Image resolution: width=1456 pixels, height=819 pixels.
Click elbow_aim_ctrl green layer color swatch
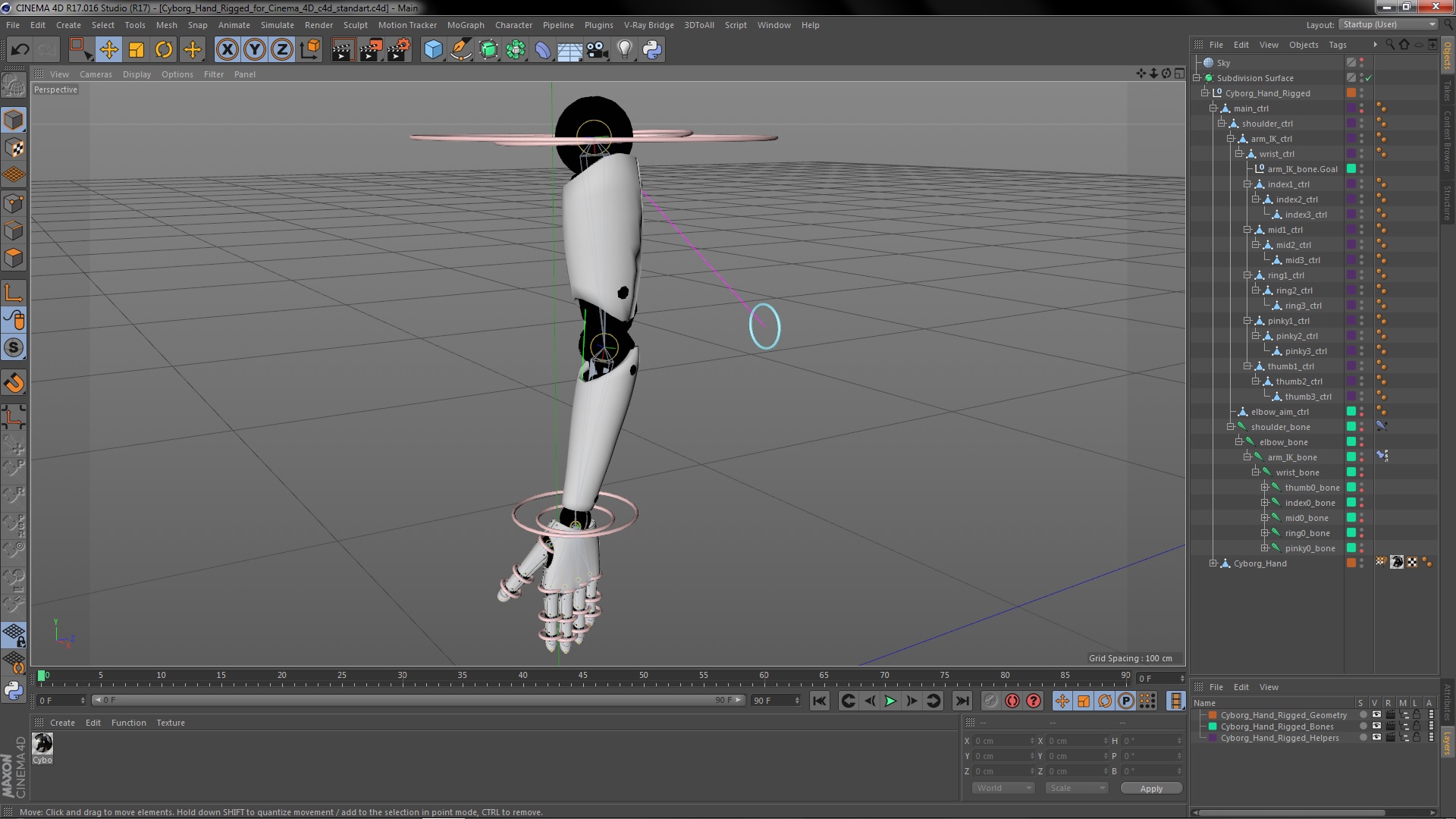tap(1351, 412)
